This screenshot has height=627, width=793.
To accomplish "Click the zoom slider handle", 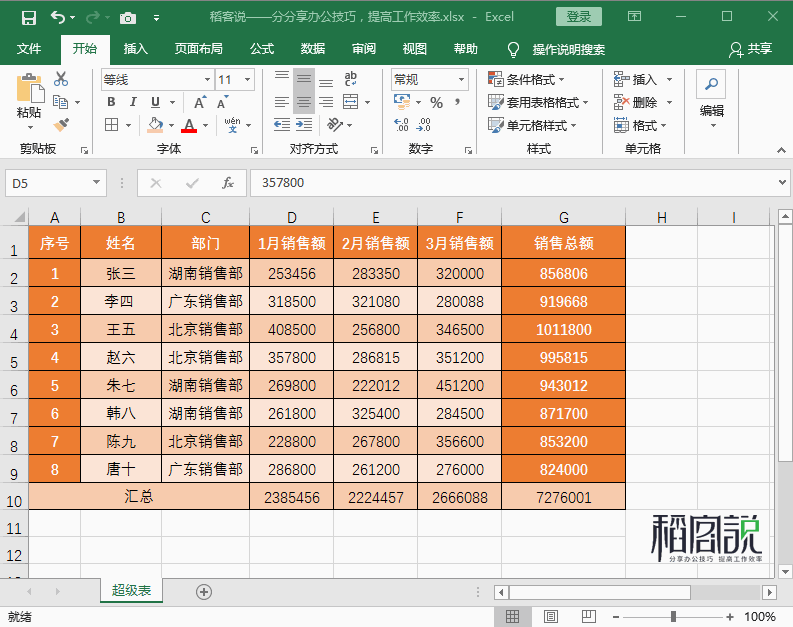I will click(x=673, y=616).
